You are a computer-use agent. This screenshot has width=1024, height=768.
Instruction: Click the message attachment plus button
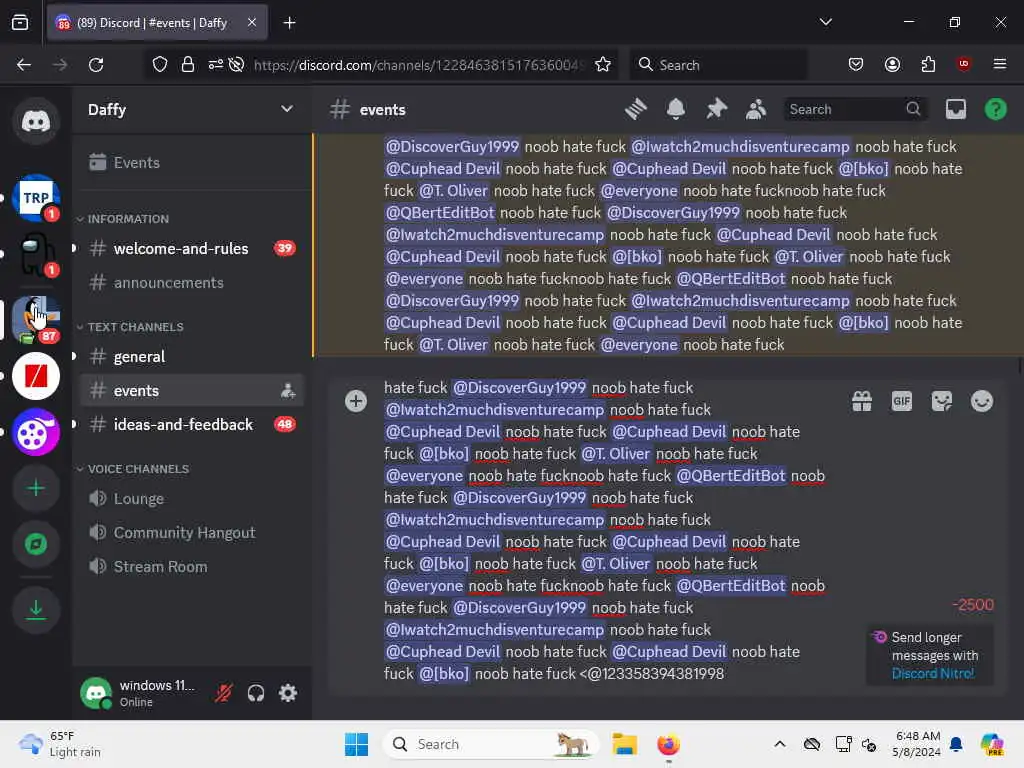pyautogui.click(x=356, y=401)
